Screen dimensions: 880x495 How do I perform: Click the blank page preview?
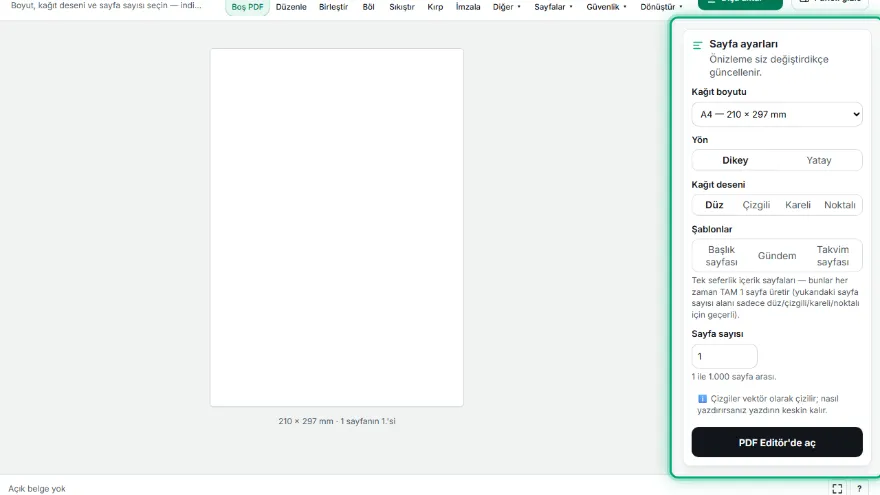click(337, 227)
